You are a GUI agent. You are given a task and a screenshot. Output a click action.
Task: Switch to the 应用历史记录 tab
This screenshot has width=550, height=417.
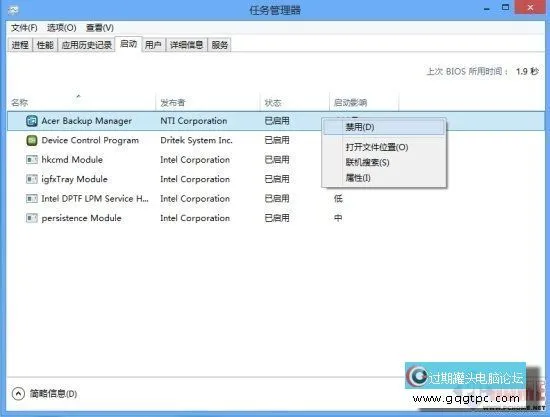(86, 45)
